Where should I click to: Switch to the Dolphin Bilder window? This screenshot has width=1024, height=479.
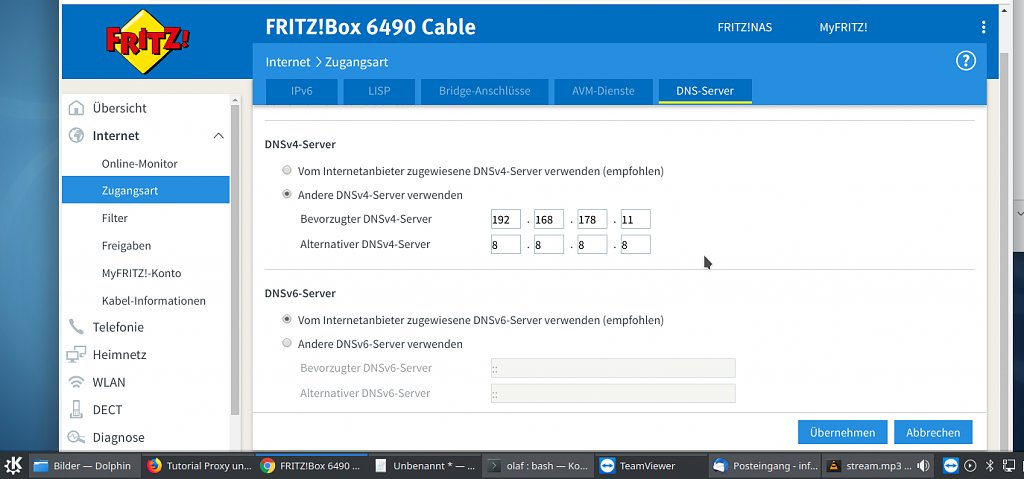click(84, 466)
